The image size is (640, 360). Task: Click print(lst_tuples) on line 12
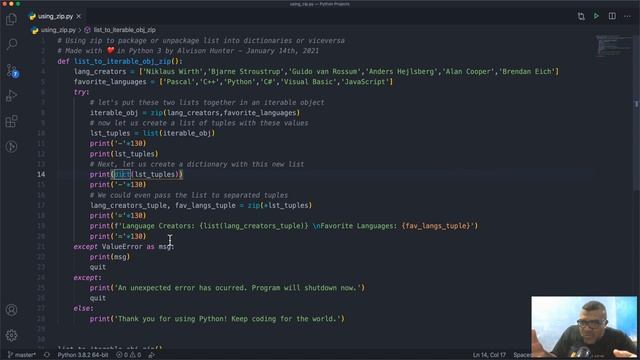click(x=124, y=154)
